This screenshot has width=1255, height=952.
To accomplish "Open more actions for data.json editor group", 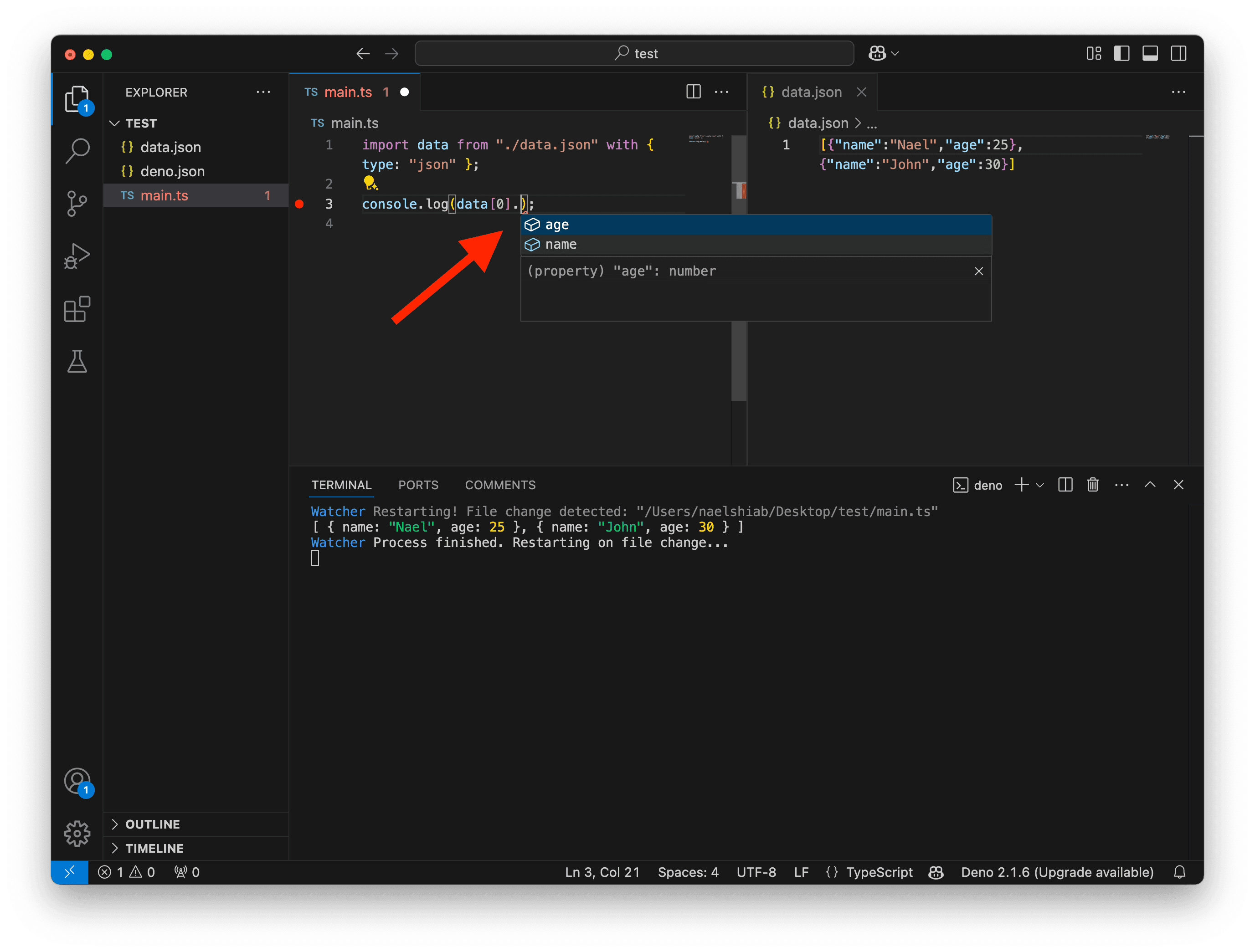I will click(1178, 92).
